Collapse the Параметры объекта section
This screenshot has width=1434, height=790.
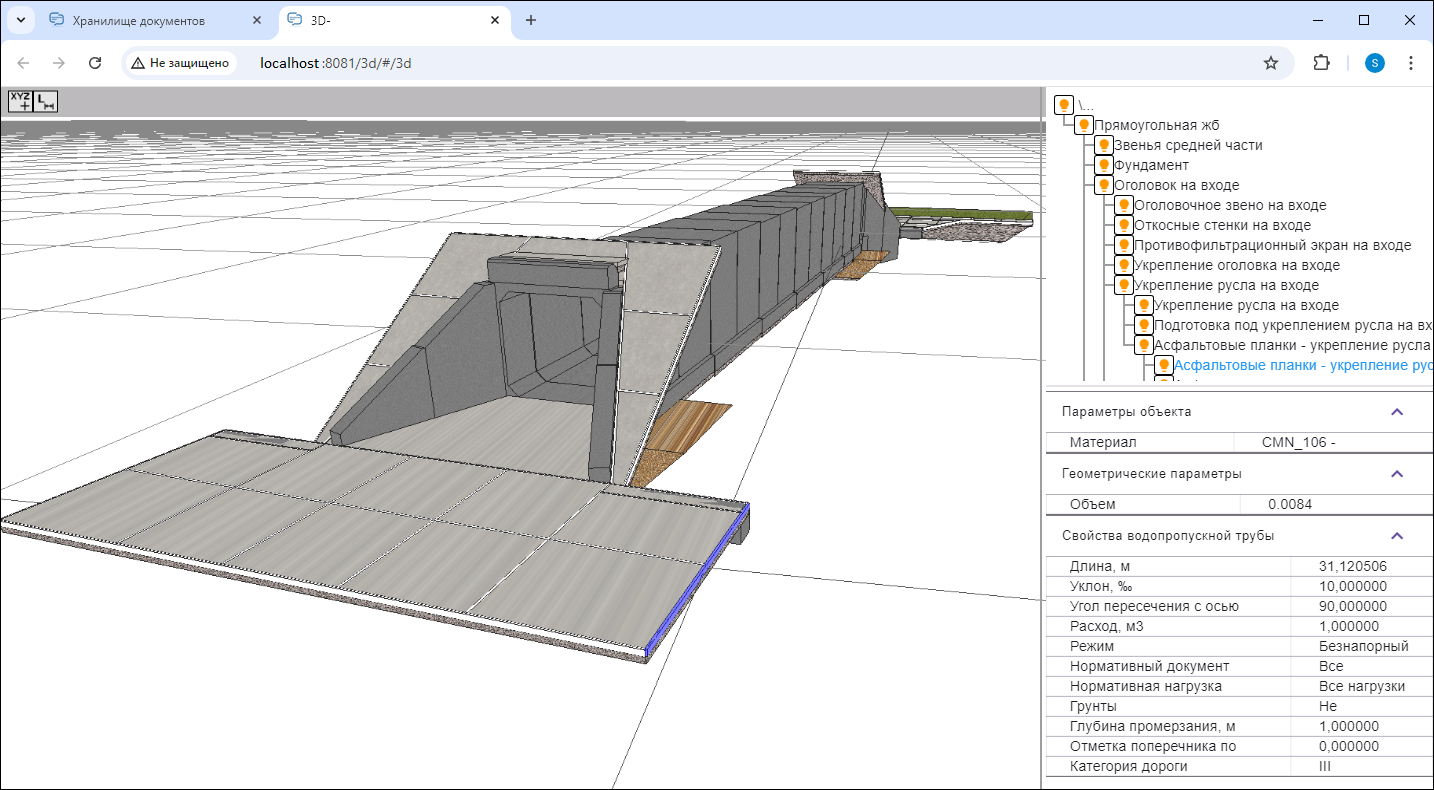1397,412
